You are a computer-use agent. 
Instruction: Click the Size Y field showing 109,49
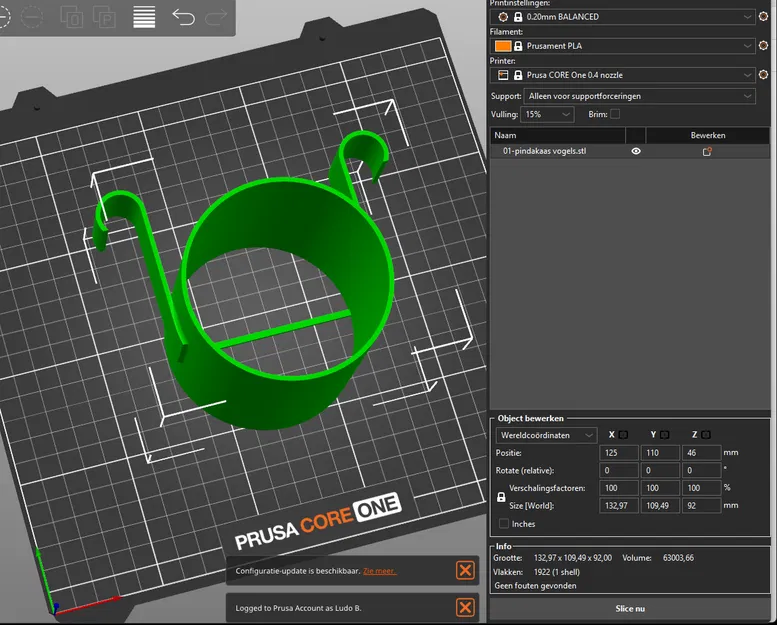pos(660,506)
